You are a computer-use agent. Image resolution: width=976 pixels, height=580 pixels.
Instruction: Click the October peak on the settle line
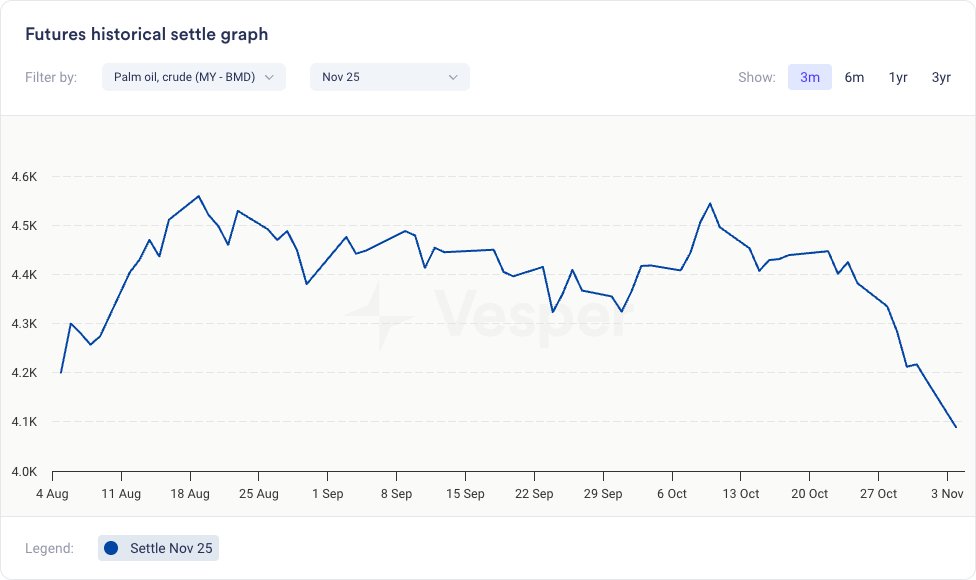(710, 204)
